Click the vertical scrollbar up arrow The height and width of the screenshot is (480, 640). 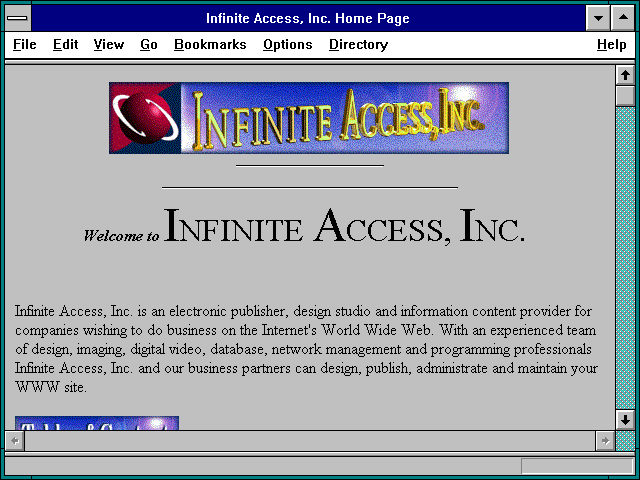click(625, 75)
